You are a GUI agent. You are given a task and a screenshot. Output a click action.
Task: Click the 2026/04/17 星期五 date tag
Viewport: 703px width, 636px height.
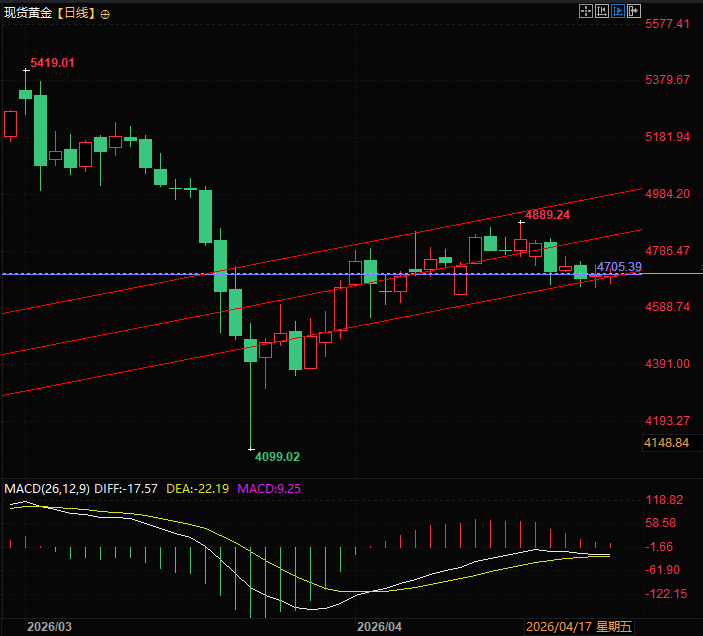click(579, 627)
